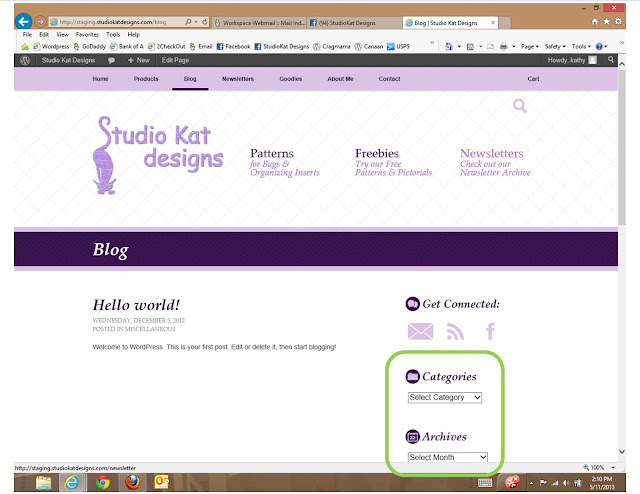Screen dimensions: 640x494
Task: Go to the Goodies nav link
Action: (291, 79)
